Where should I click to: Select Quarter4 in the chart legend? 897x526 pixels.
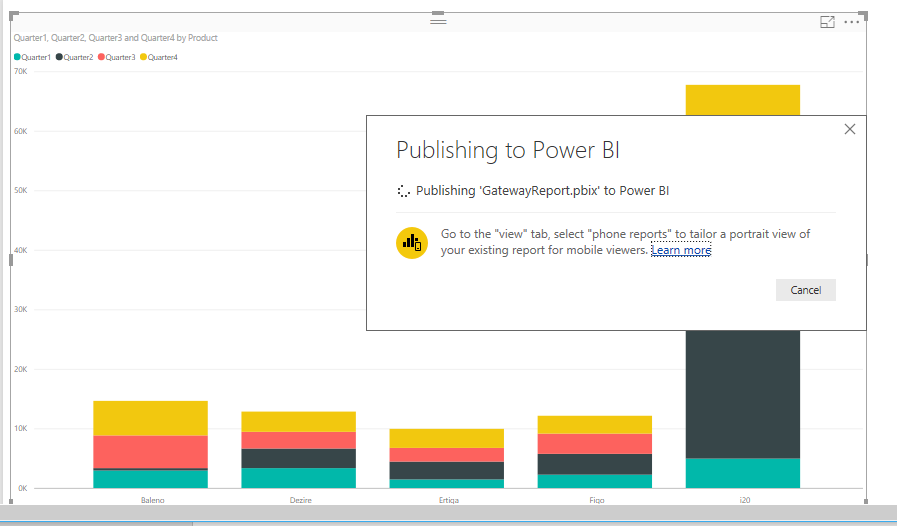click(x=159, y=57)
